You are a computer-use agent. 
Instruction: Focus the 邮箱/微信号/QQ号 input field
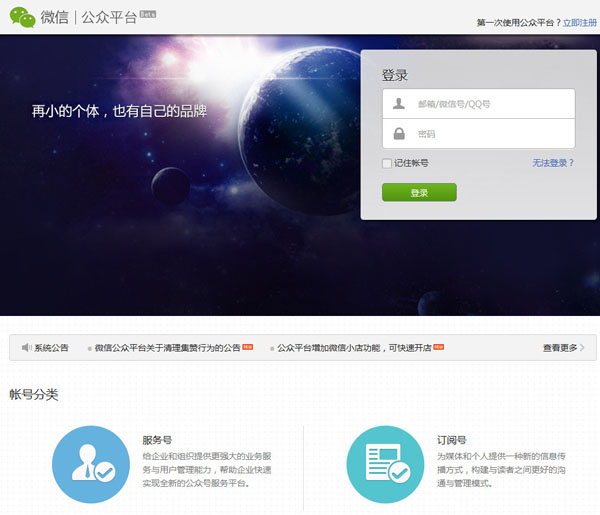(x=479, y=104)
